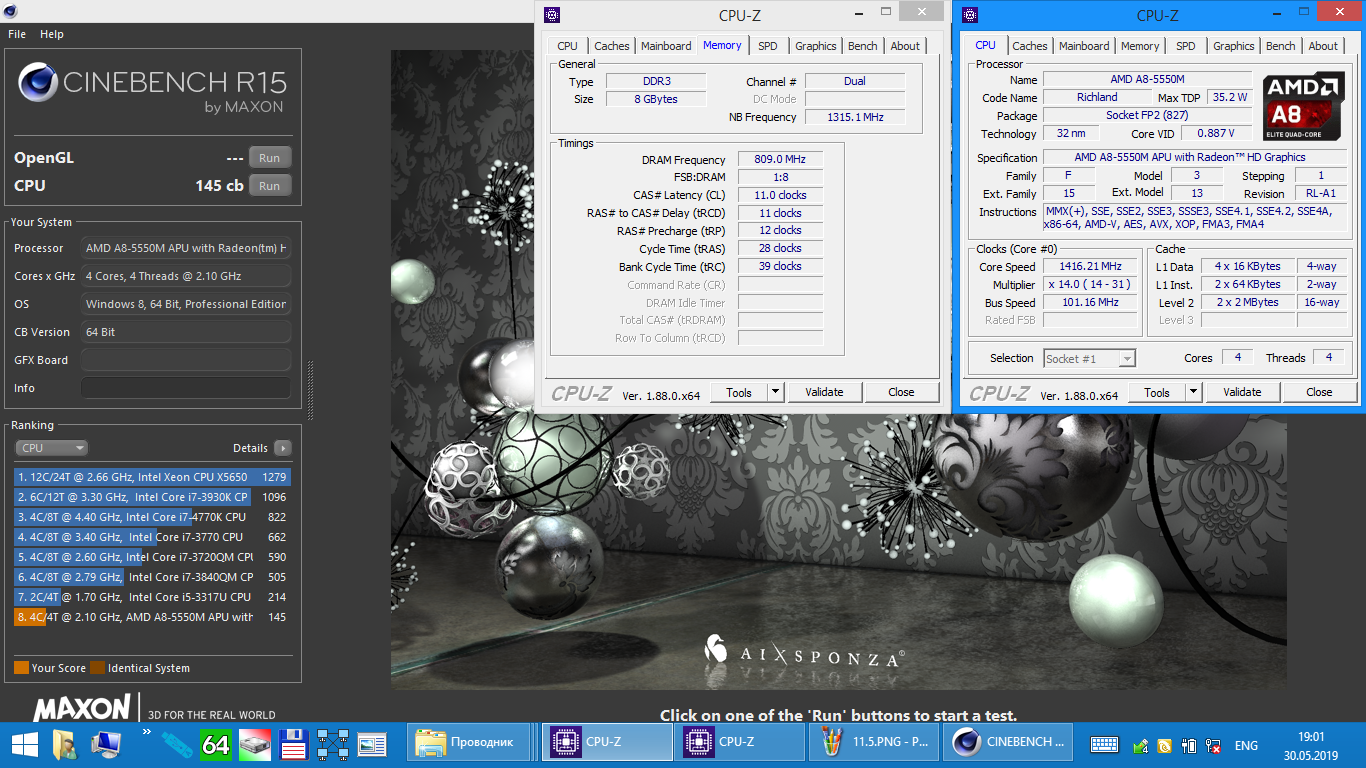This screenshot has width=1366, height=768.
Task: Launch the network computers taskbar icon
Action: (332, 744)
